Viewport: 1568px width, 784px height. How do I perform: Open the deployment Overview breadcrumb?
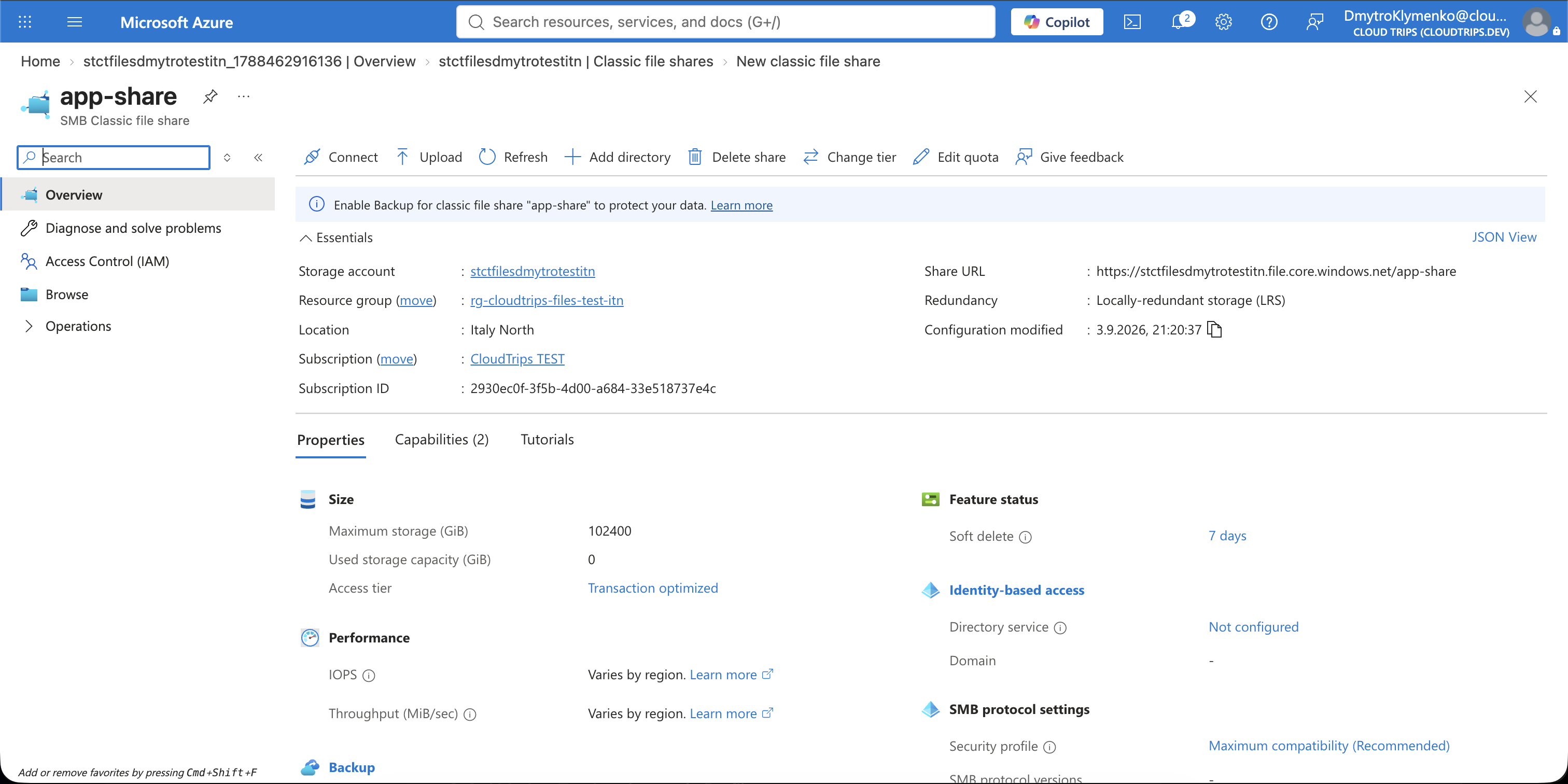tap(249, 62)
